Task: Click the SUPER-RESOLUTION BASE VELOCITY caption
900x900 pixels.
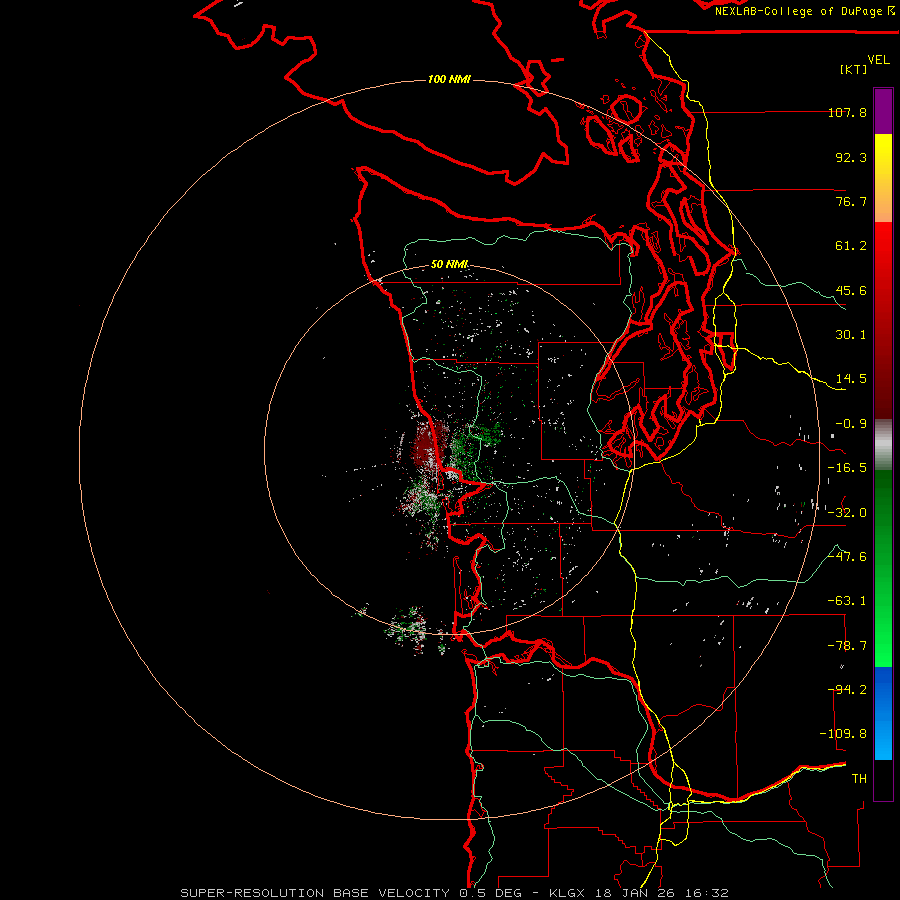Action: [x=455, y=893]
